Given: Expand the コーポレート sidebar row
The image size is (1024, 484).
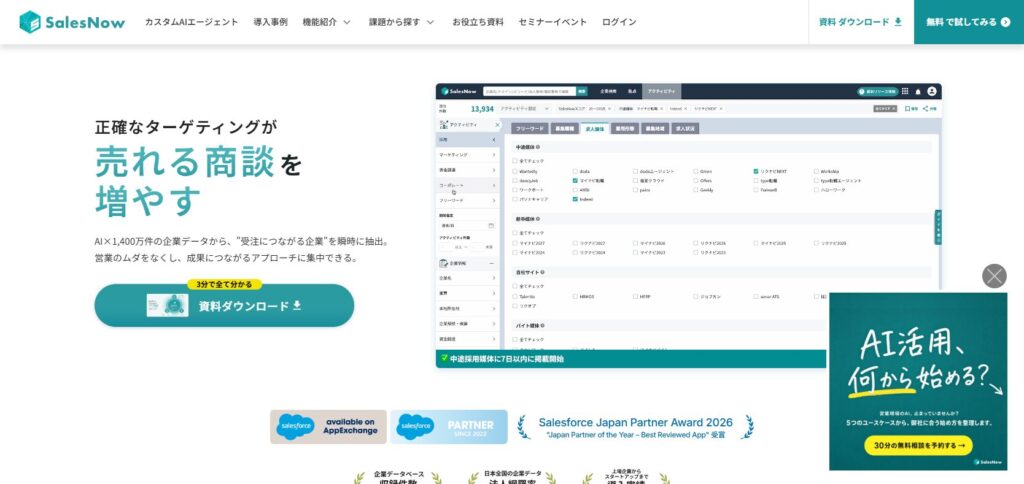Looking at the screenshot, I should pyautogui.click(x=468, y=186).
